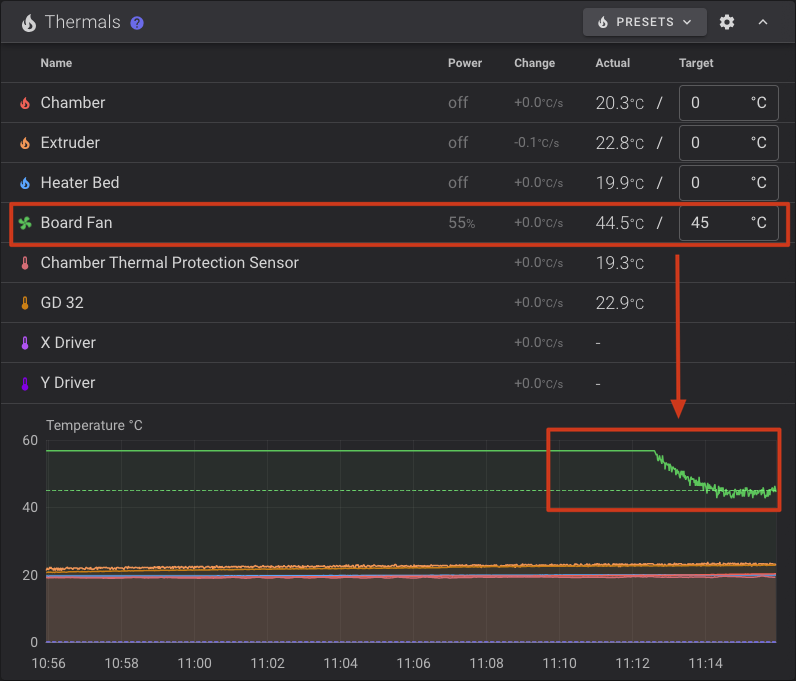
Task: Click the Thermals help question mark icon
Action: [137, 22]
